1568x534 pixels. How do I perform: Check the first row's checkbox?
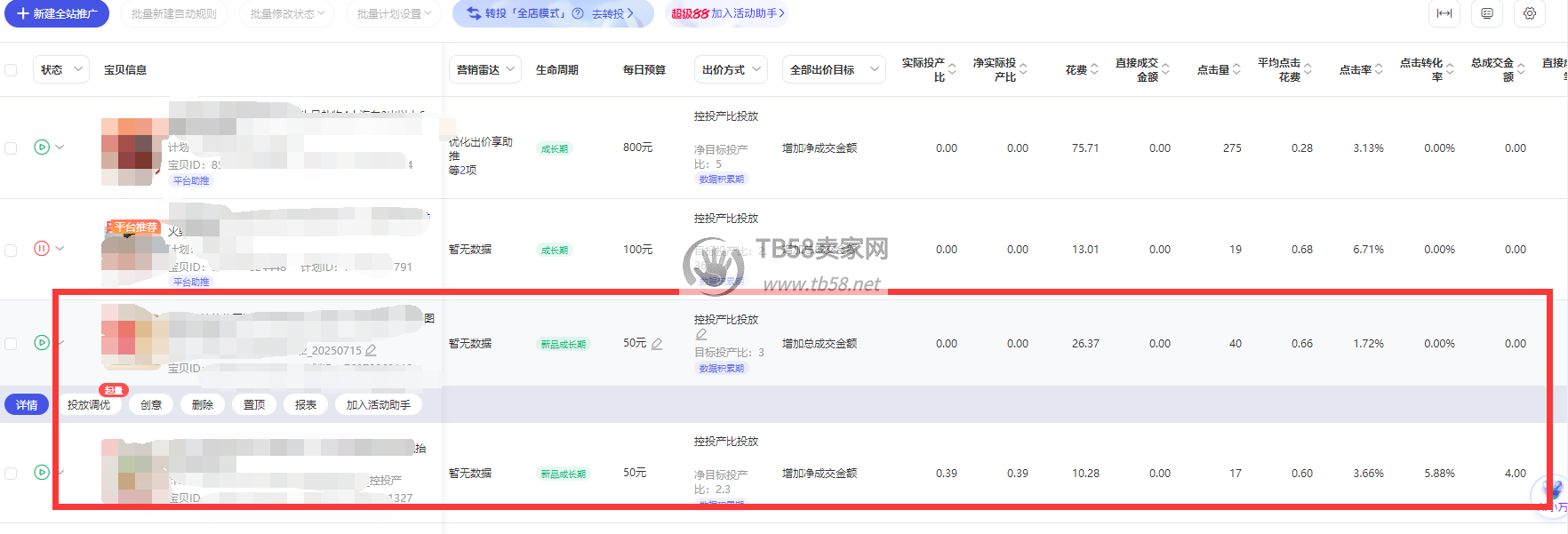click(x=11, y=148)
